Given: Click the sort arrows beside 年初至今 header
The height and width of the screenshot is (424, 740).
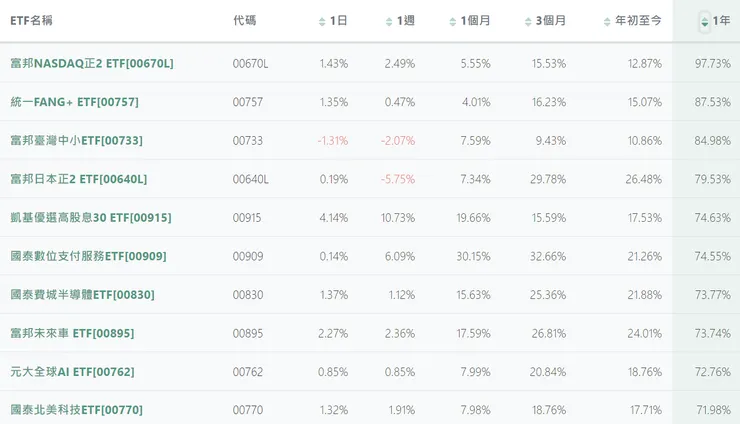Looking at the screenshot, I should click(607, 21).
